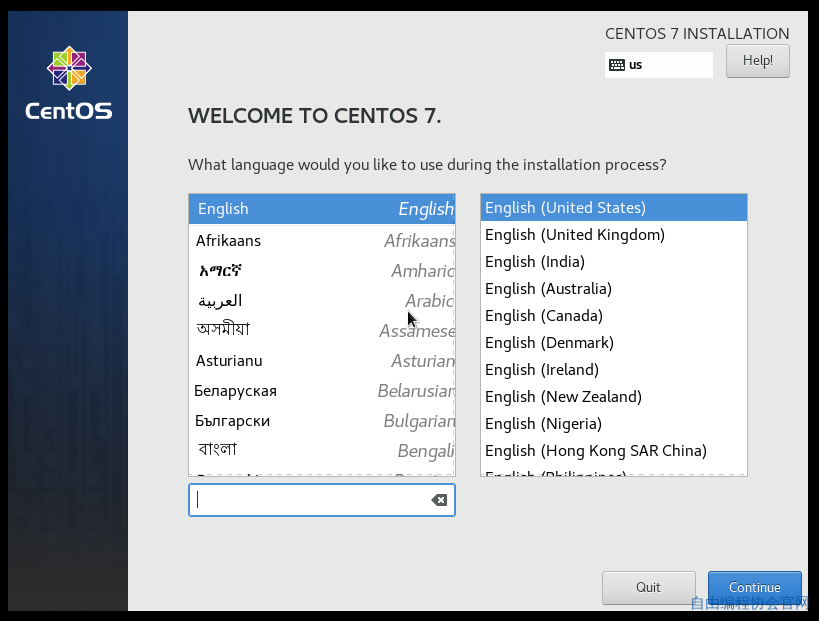Choose English (India) locale

point(614,262)
